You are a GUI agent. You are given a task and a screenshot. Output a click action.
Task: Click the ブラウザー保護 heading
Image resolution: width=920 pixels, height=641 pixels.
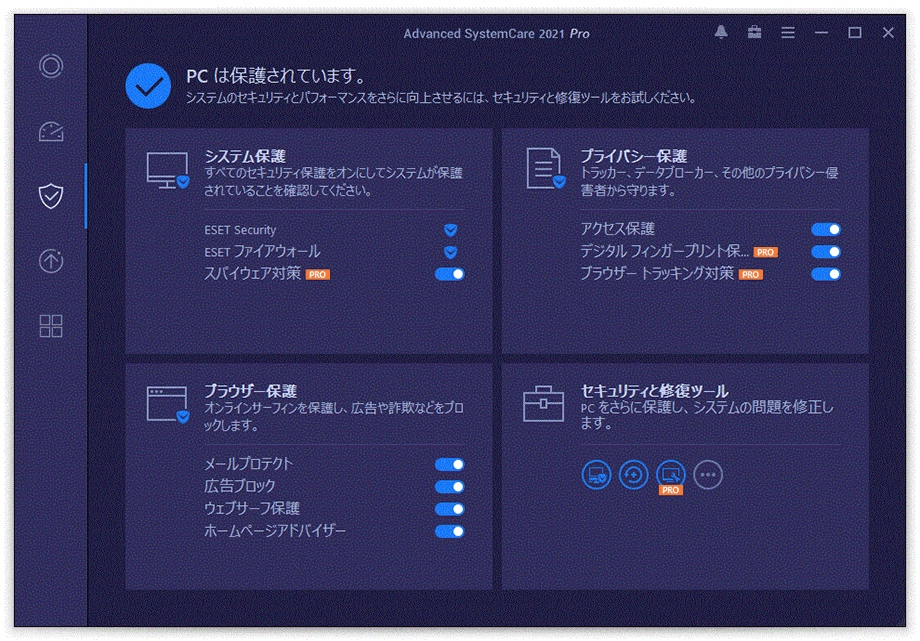tap(250, 391)
